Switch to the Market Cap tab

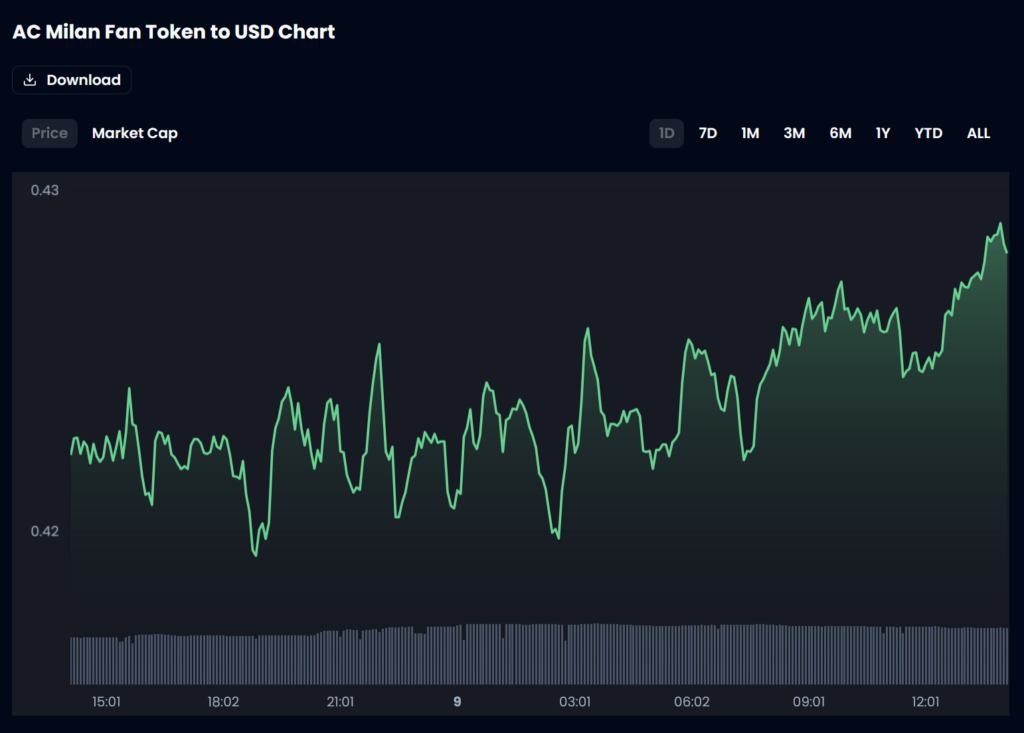point(135,133)
